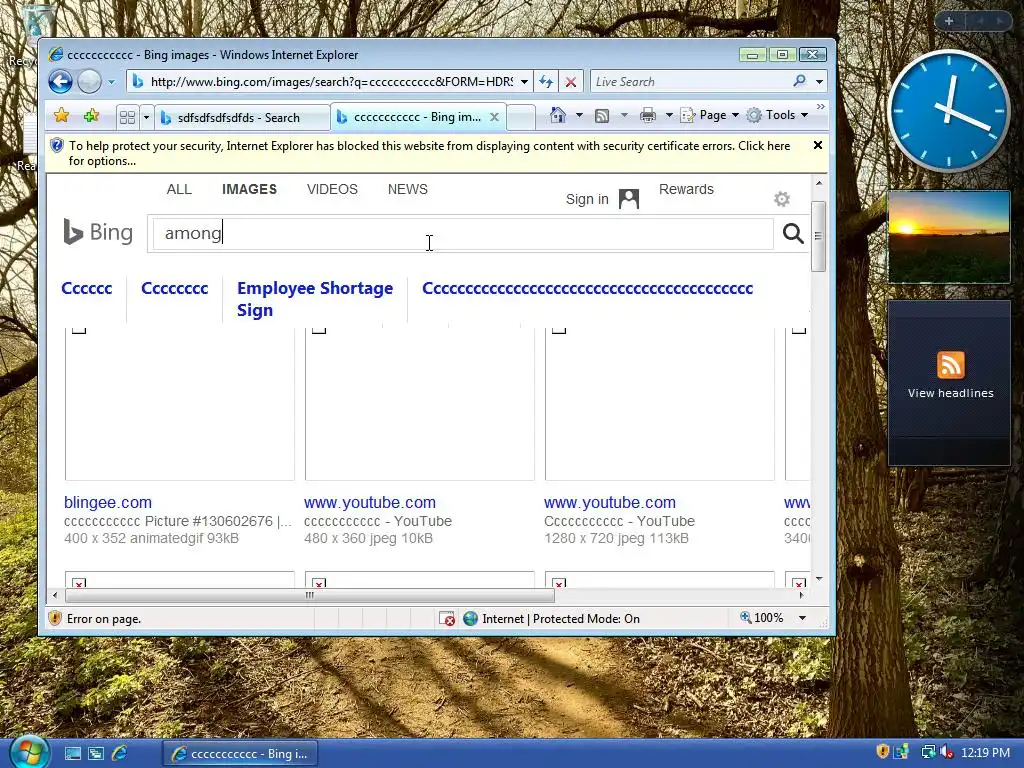Show more toolbar commands chevron
Viewport: 1024px width, 768px height.
pos(821,106)
